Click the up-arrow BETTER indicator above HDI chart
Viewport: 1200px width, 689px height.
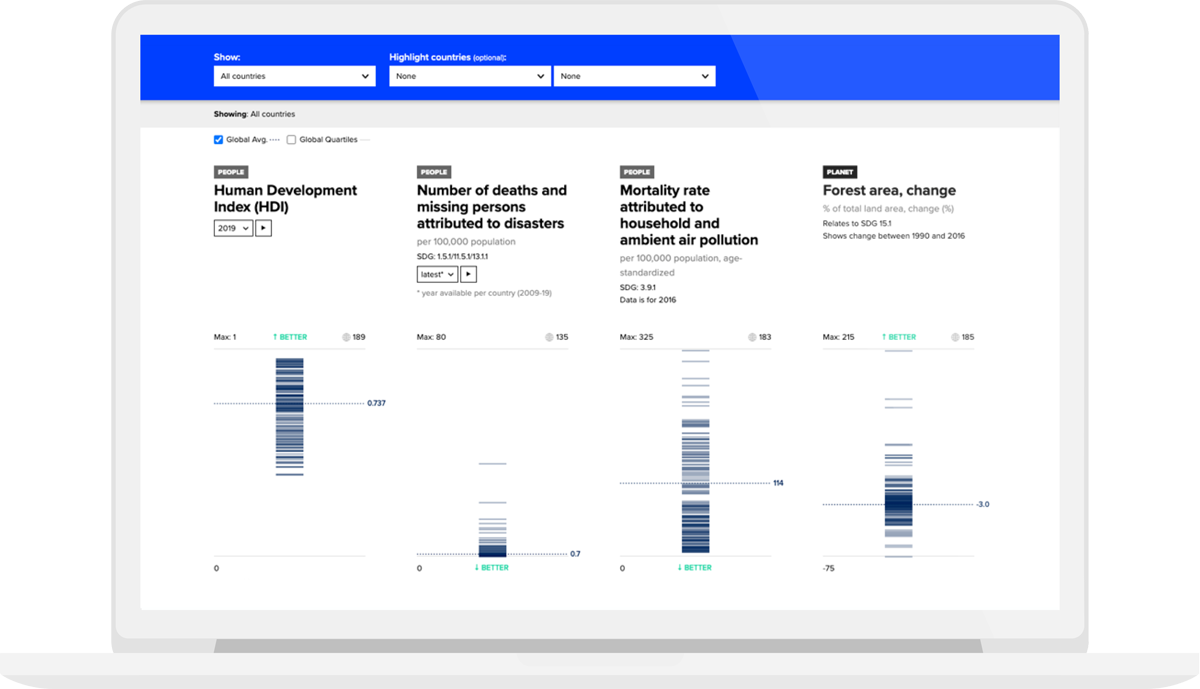(290, 337)
